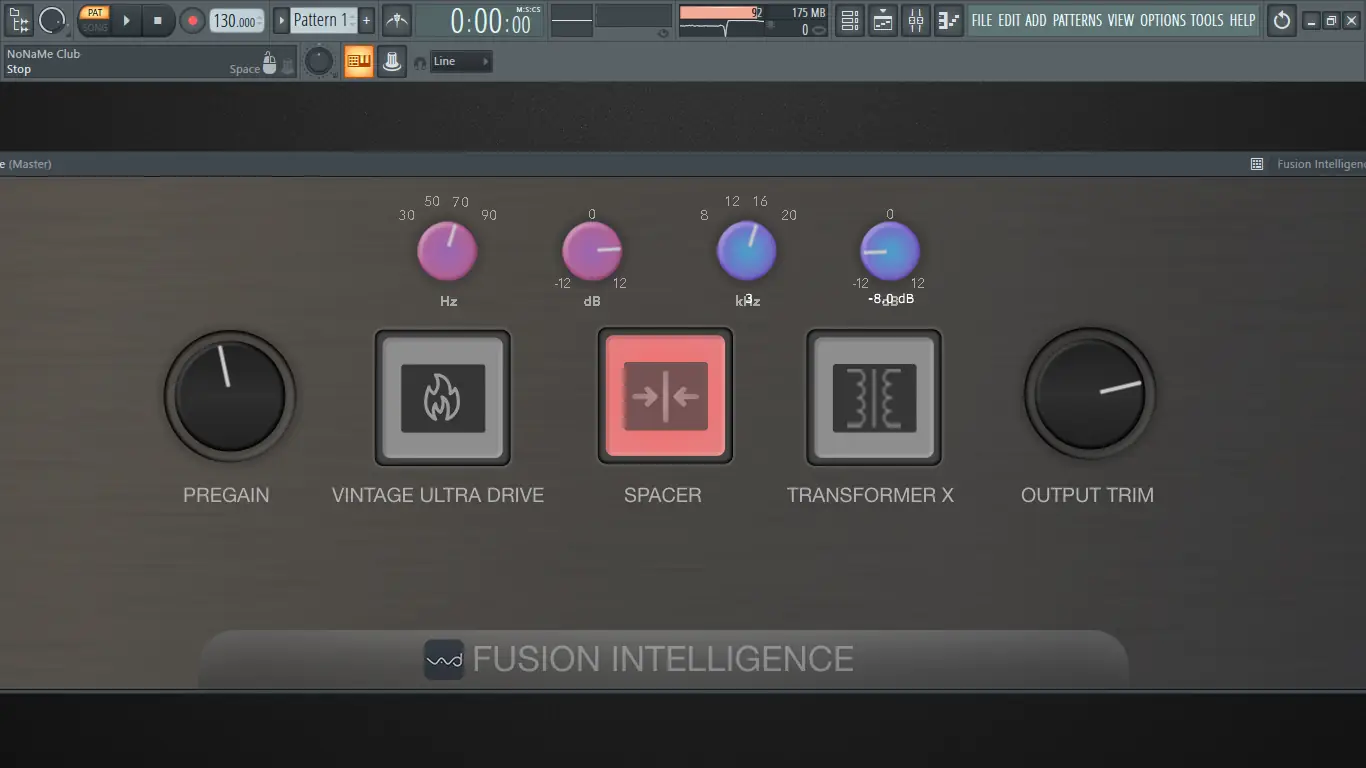Turn the PREGAIN knob

[x=230, y=396]
